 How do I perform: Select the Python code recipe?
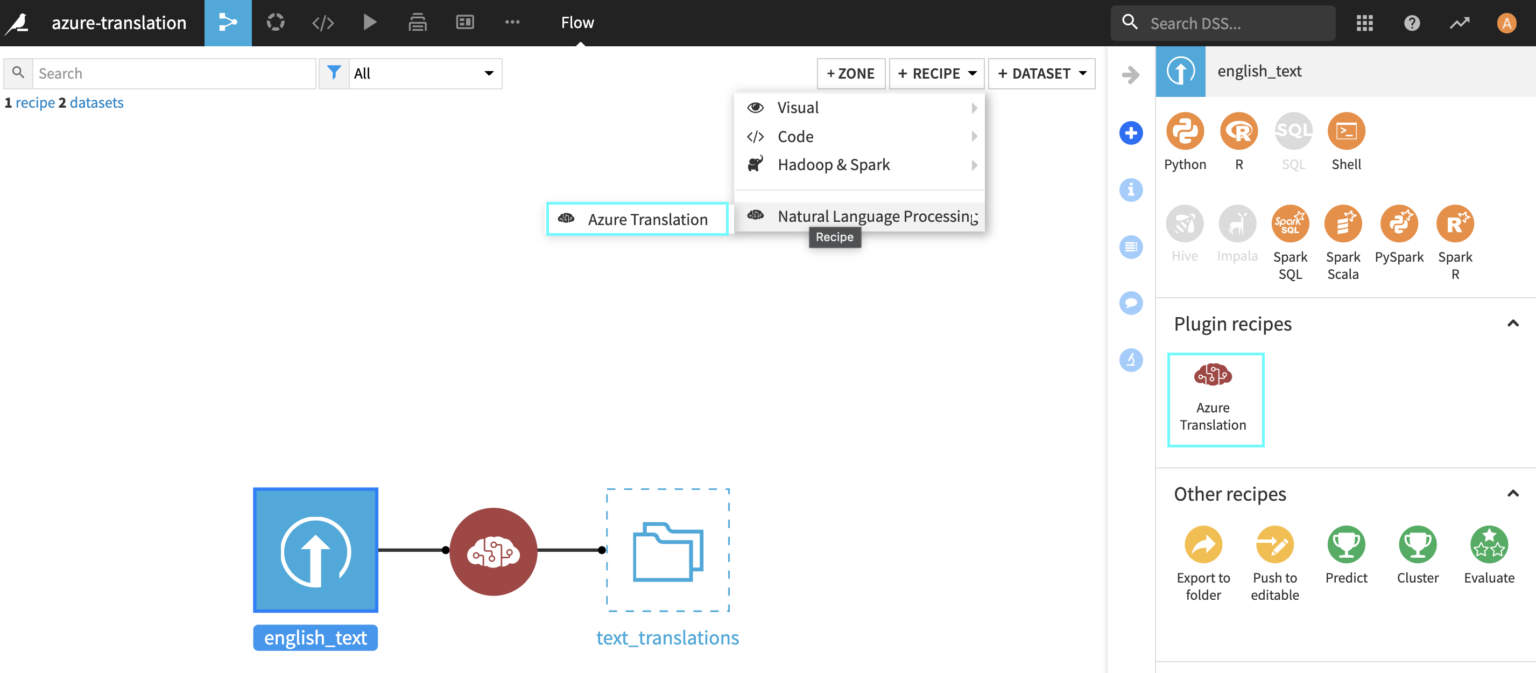1185,140
